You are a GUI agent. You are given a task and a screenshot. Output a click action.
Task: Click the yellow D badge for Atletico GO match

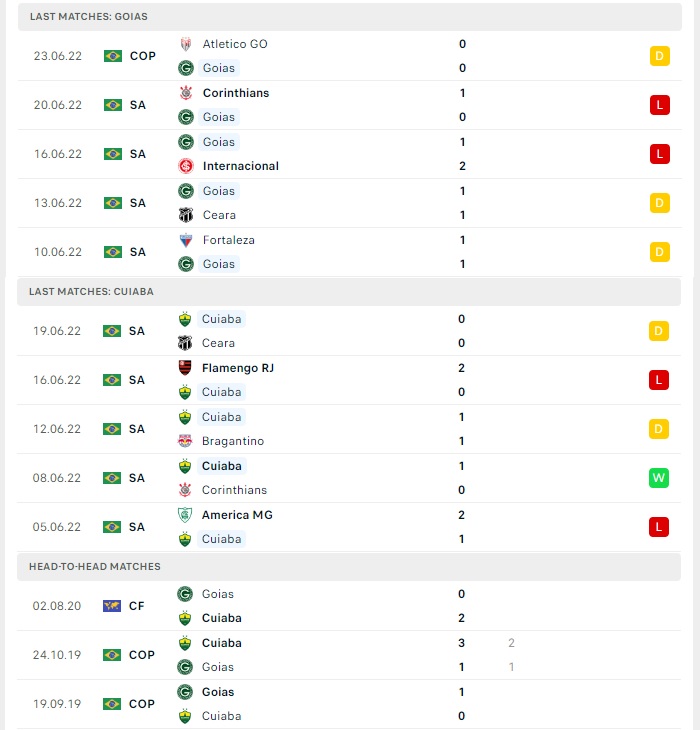[x=660, y=56]
